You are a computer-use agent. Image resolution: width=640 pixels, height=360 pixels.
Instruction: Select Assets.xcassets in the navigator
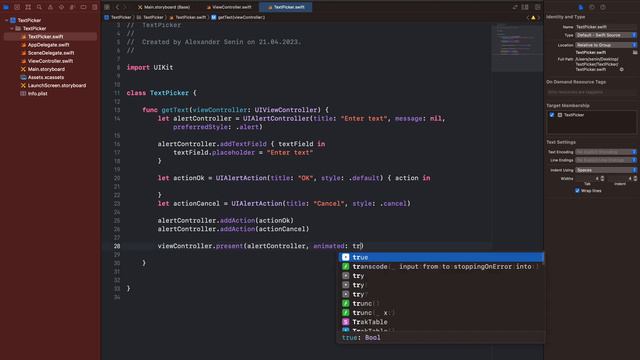[46, 78]
